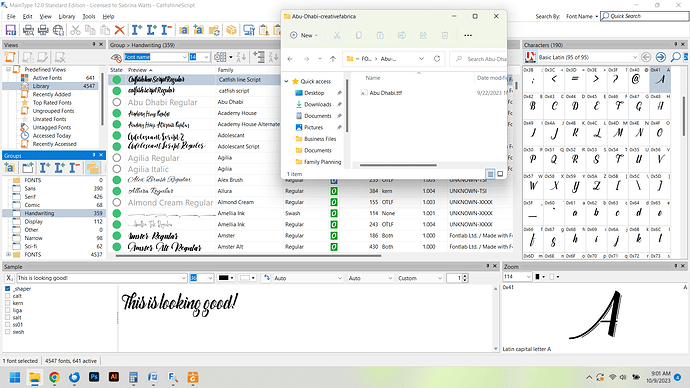
Task: Click the Name column header in File Explorer
Action: 373,78
